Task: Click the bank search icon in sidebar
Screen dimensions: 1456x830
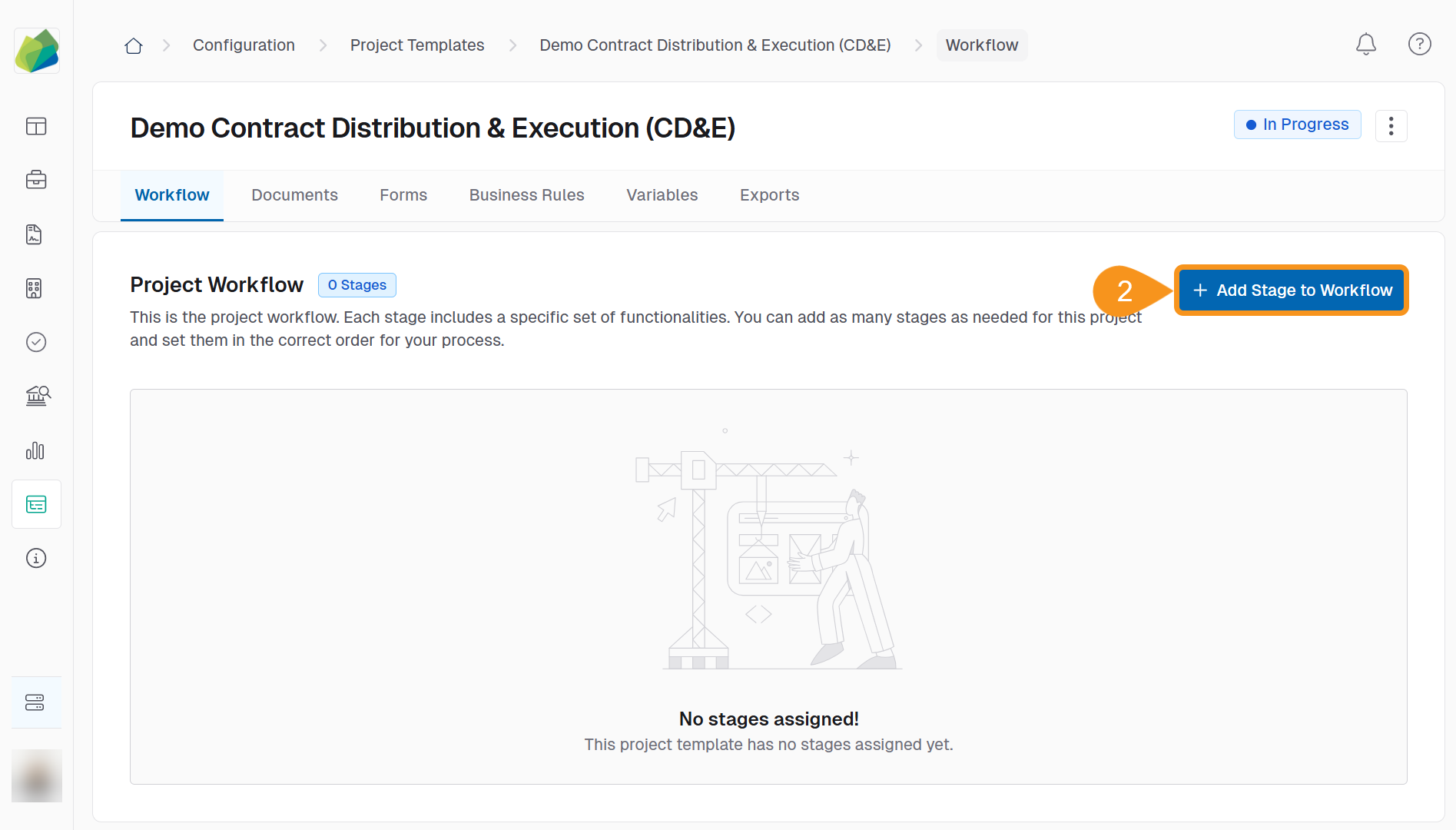Action: 36,396
